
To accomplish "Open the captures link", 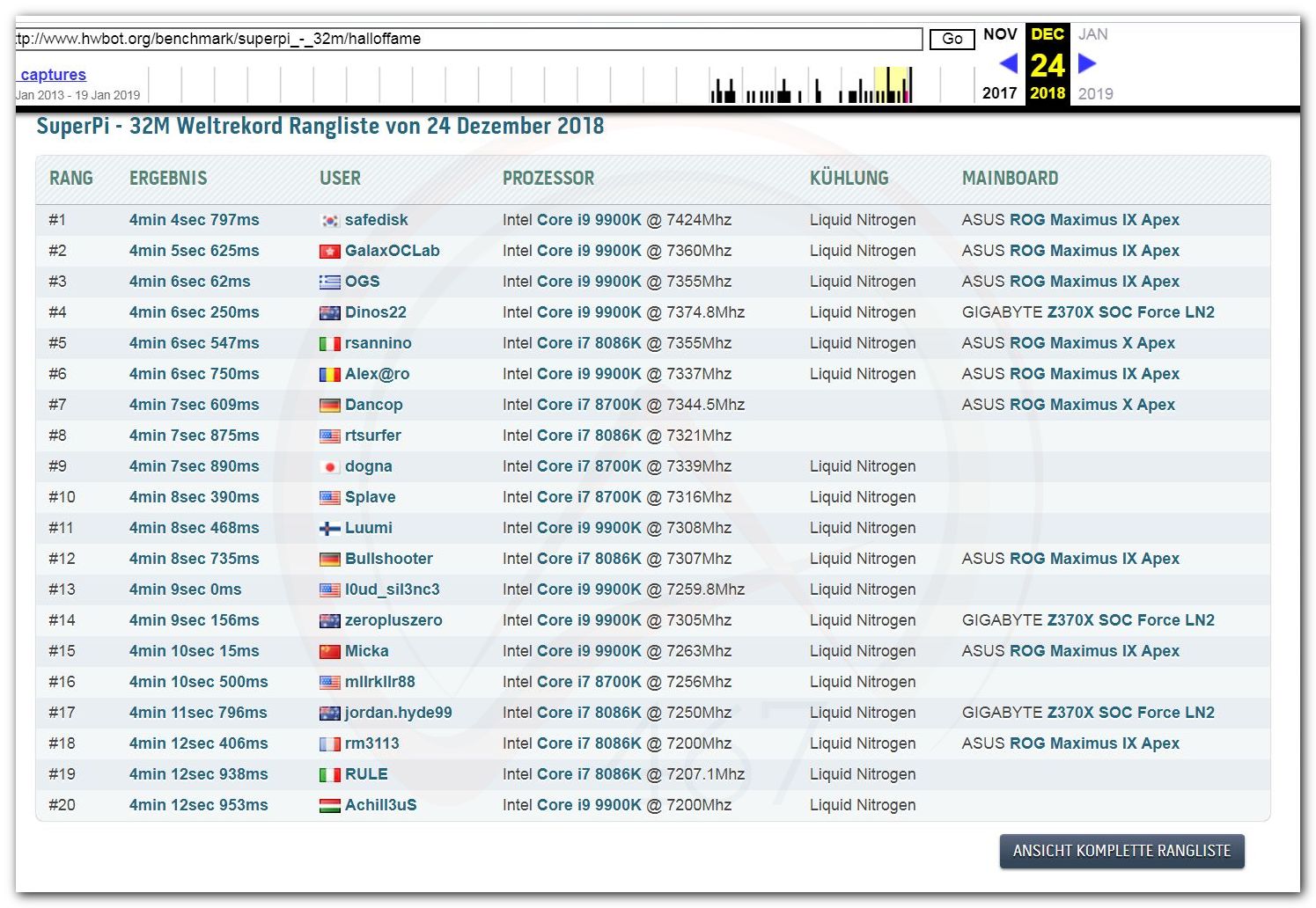I will point(53,75).
